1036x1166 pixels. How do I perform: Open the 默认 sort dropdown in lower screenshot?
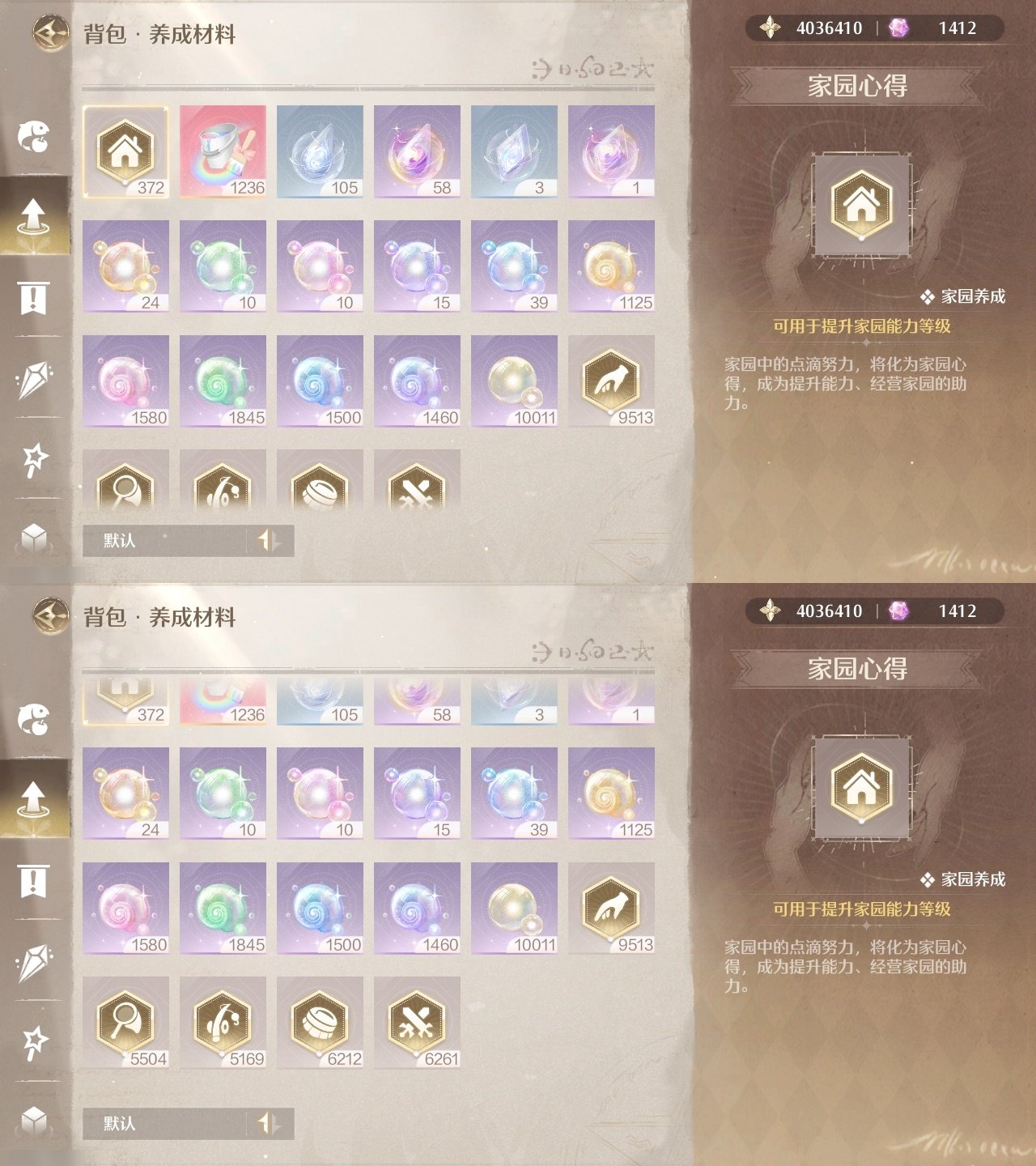coord(164,1124)
